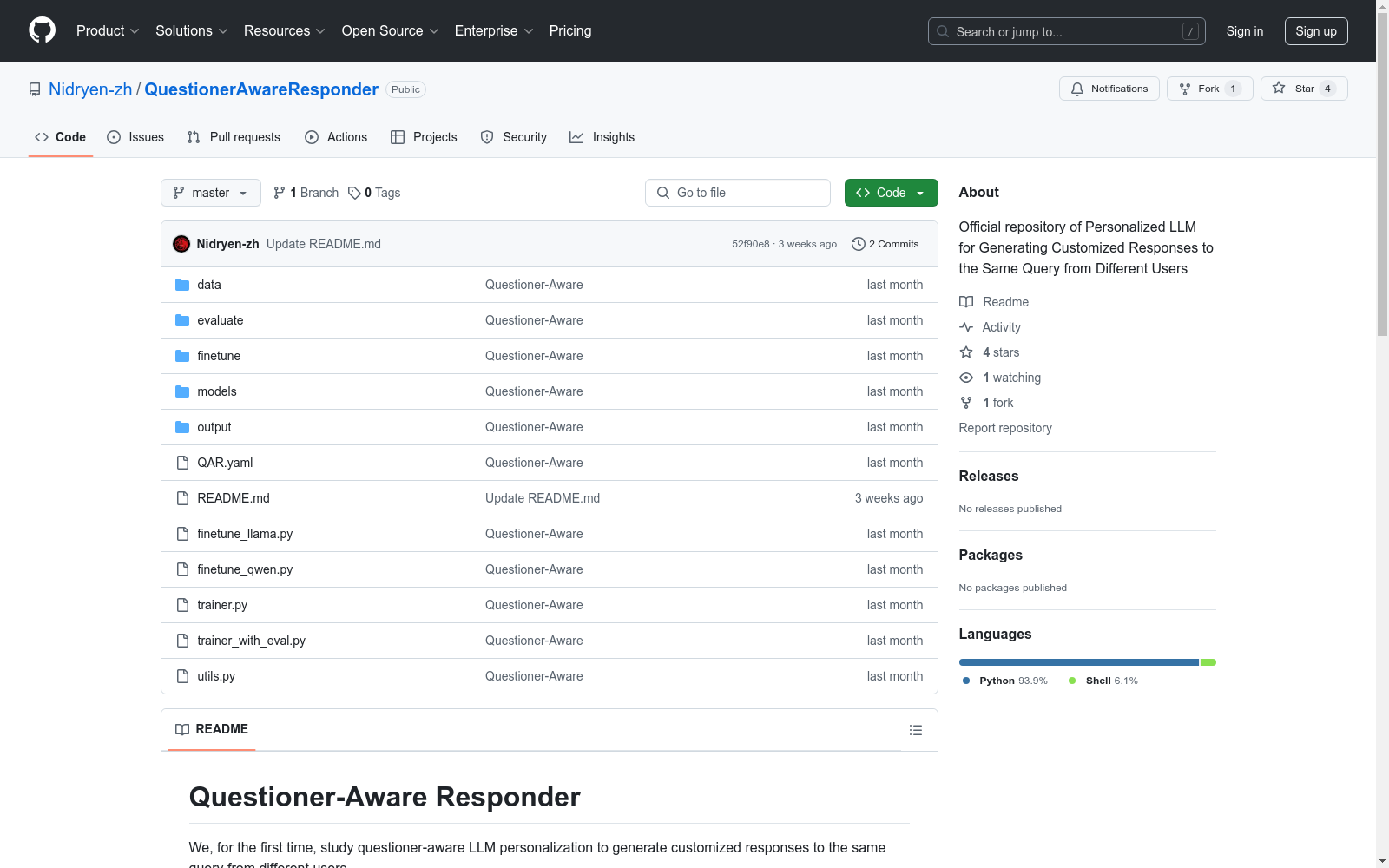This screenshot has width=1389, height=868.
Task: Open the Packages heading link
Action: pyautogui.click(x=991, y=555)
